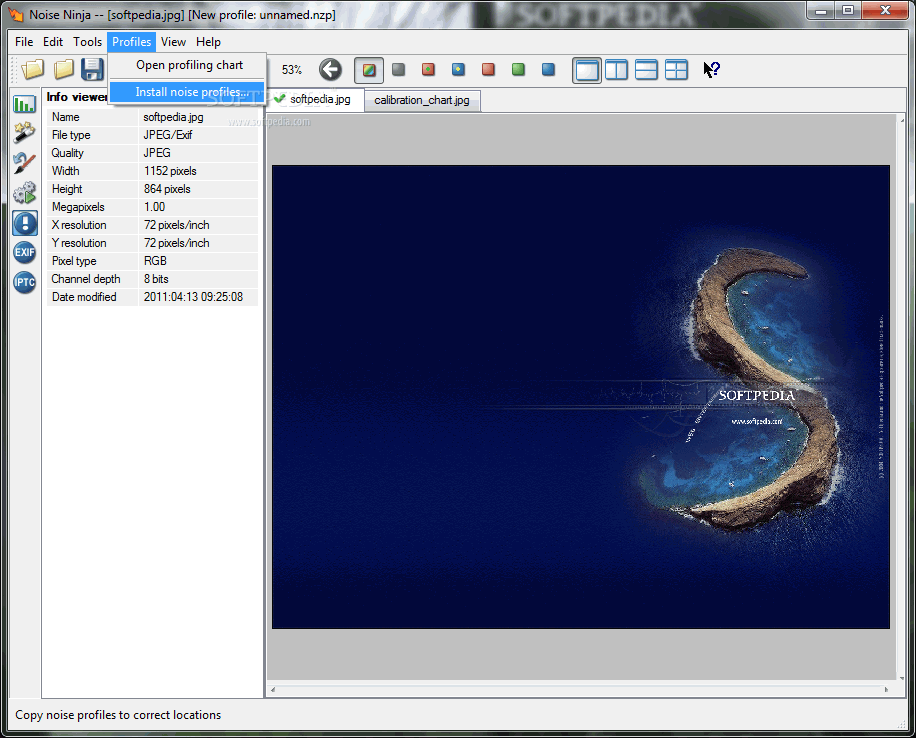Expand the Tools menu
The width and height of the screenshot is (916, 738).
(x=87, y=42)
